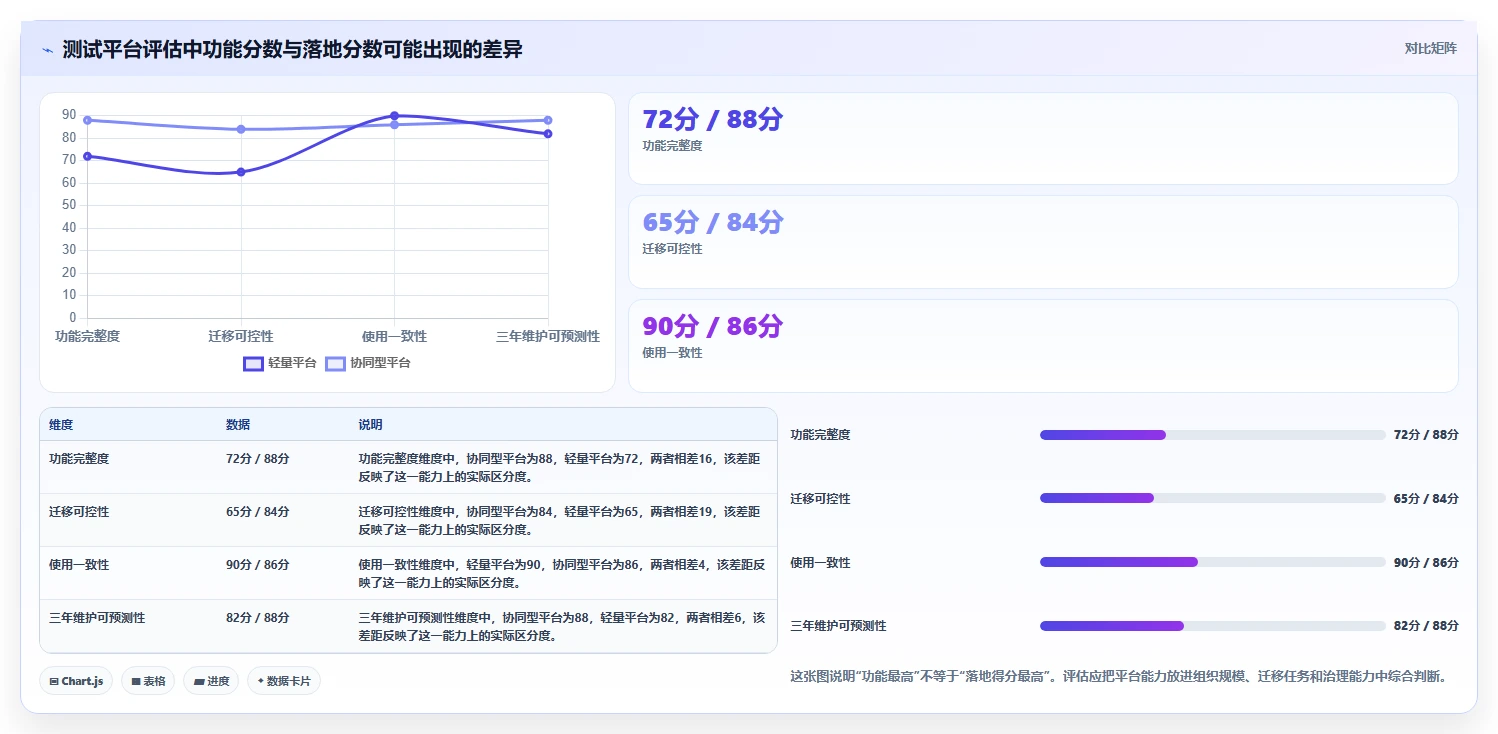Click the 三年维护可预测性 x-axis label

548,336
